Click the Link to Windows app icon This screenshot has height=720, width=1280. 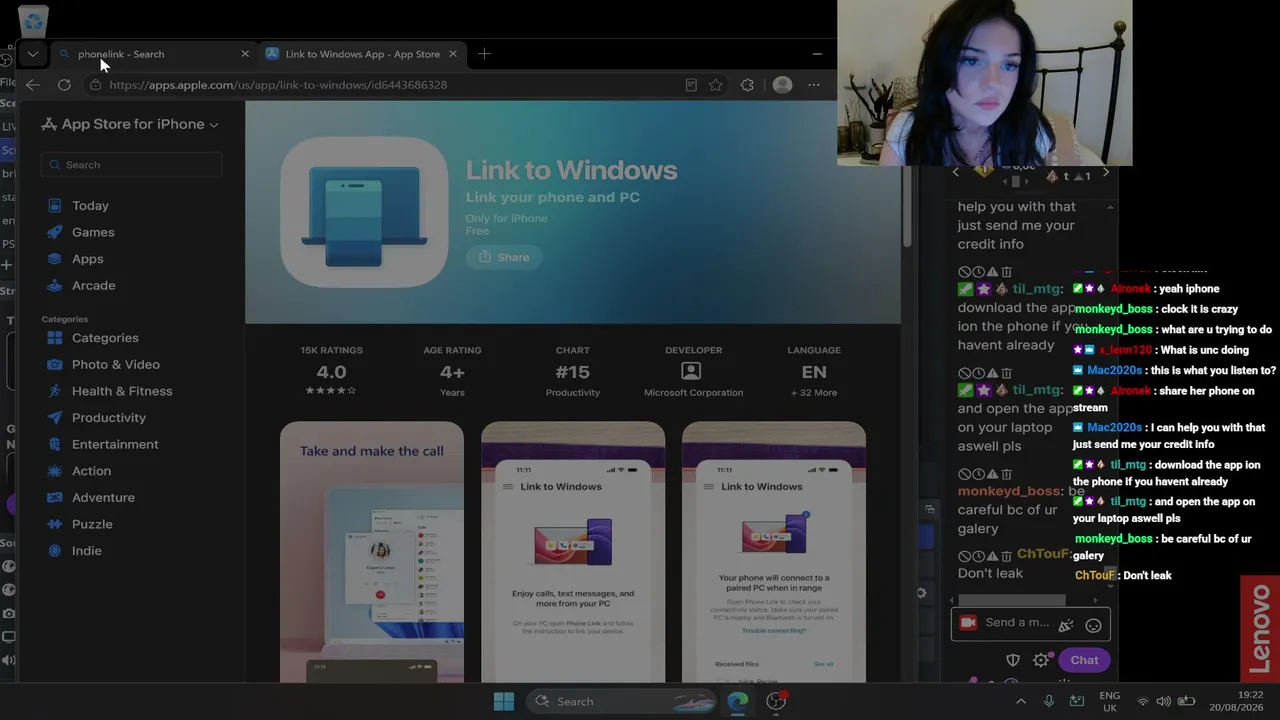coord(364,212)
